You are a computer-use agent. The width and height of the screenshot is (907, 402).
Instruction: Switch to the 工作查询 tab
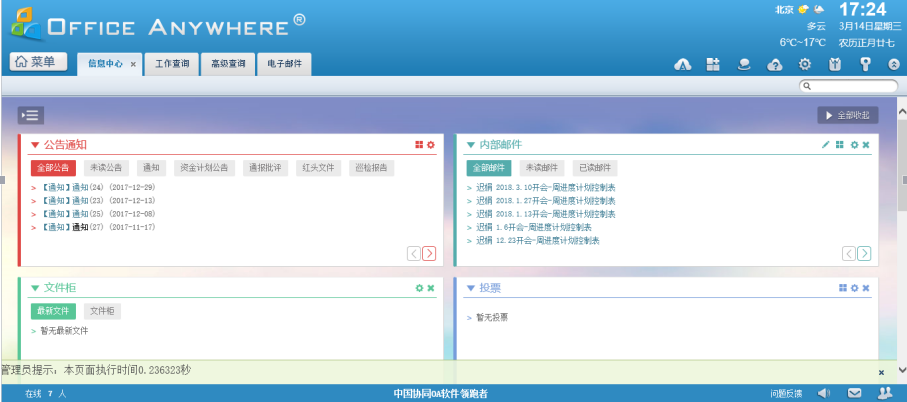pyautogui.click(x=172, y=64)
